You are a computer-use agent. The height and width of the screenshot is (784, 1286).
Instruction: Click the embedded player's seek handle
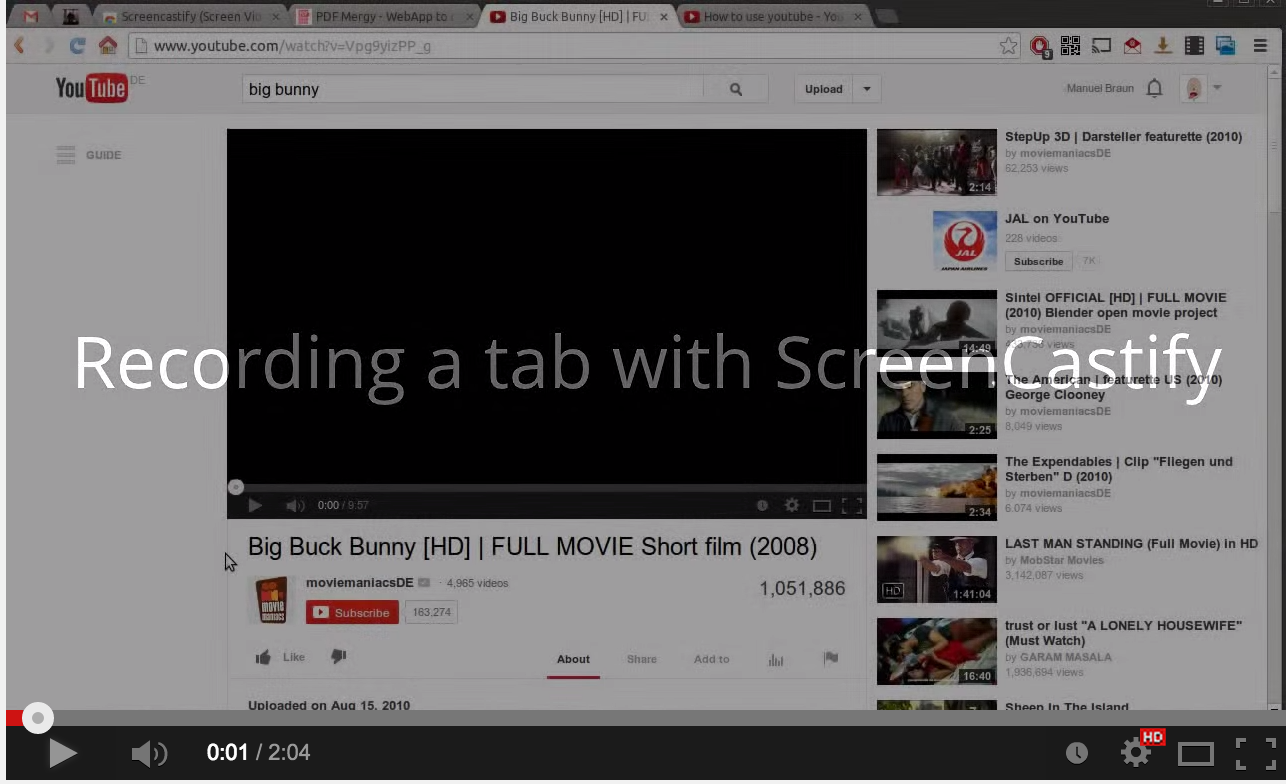tap(235, 487)
